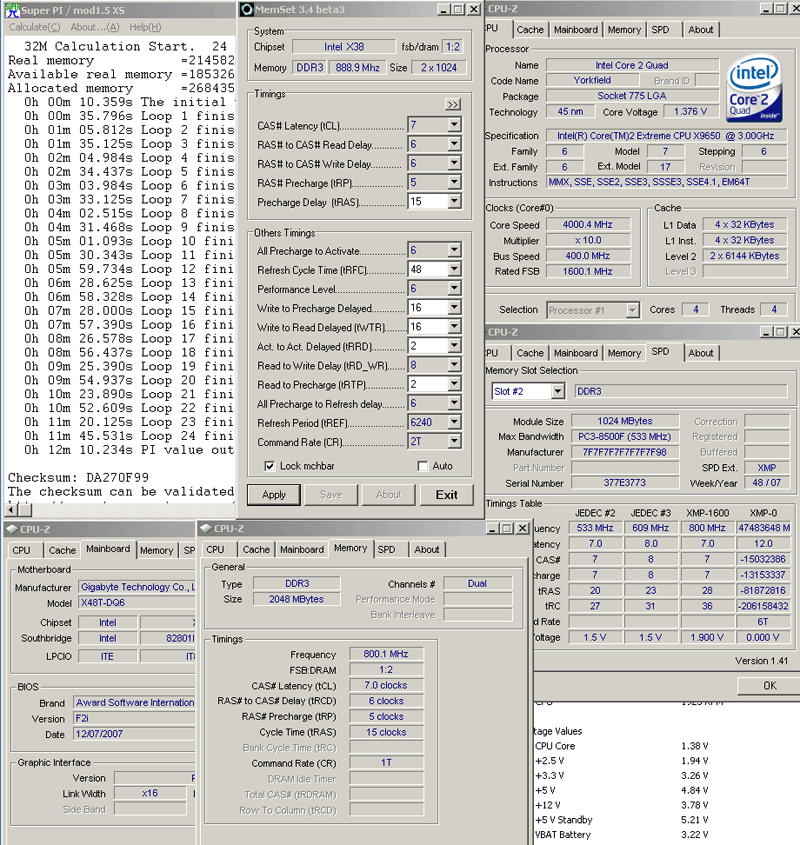Open About tab in the CPU-Z SPD window
This screenshot has height=845, width=800.
click(701, 353)
